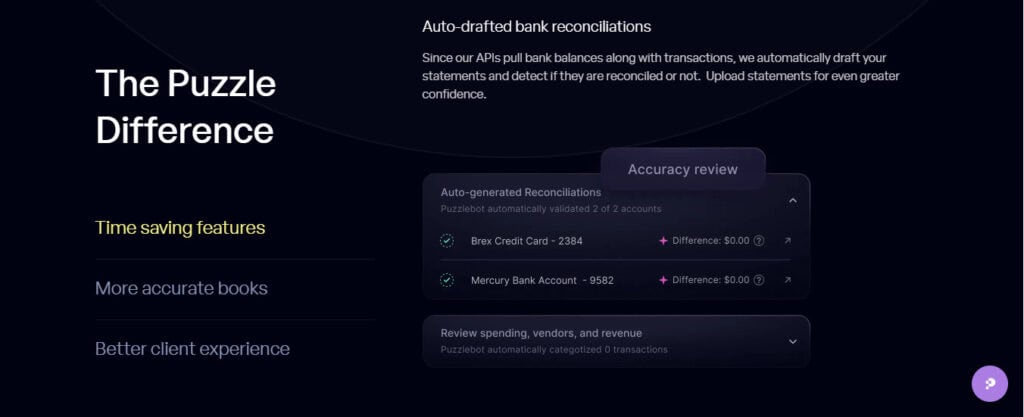This screenshot has height=417, width=1024.
Task: Click the Auto-generated Reconciliations header
Action: [520, 193]
